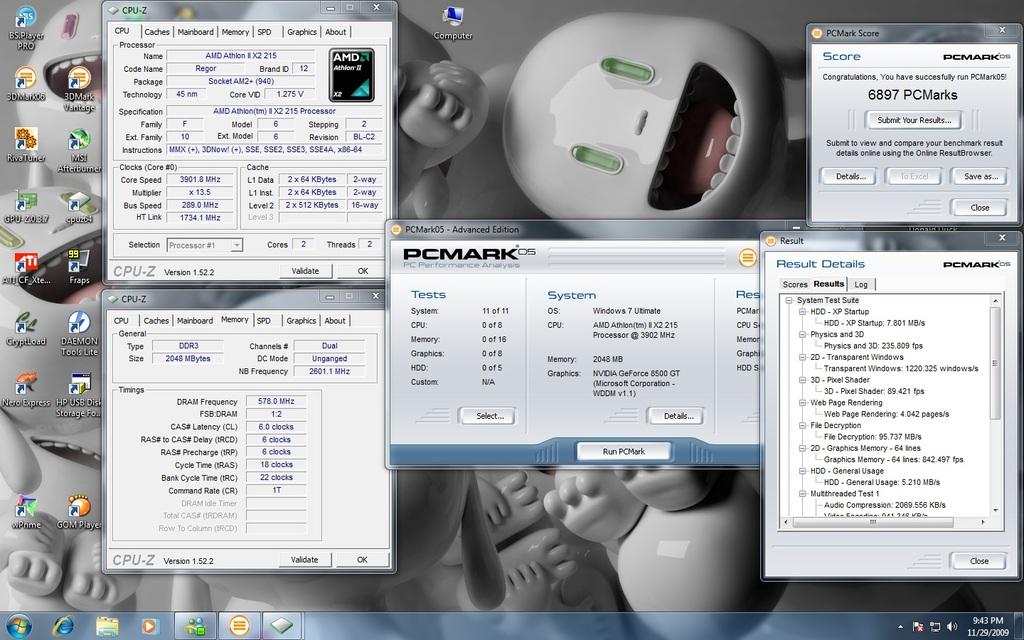Select the GPU-Z.0.3.7 desktop icon

coord(26,206)
